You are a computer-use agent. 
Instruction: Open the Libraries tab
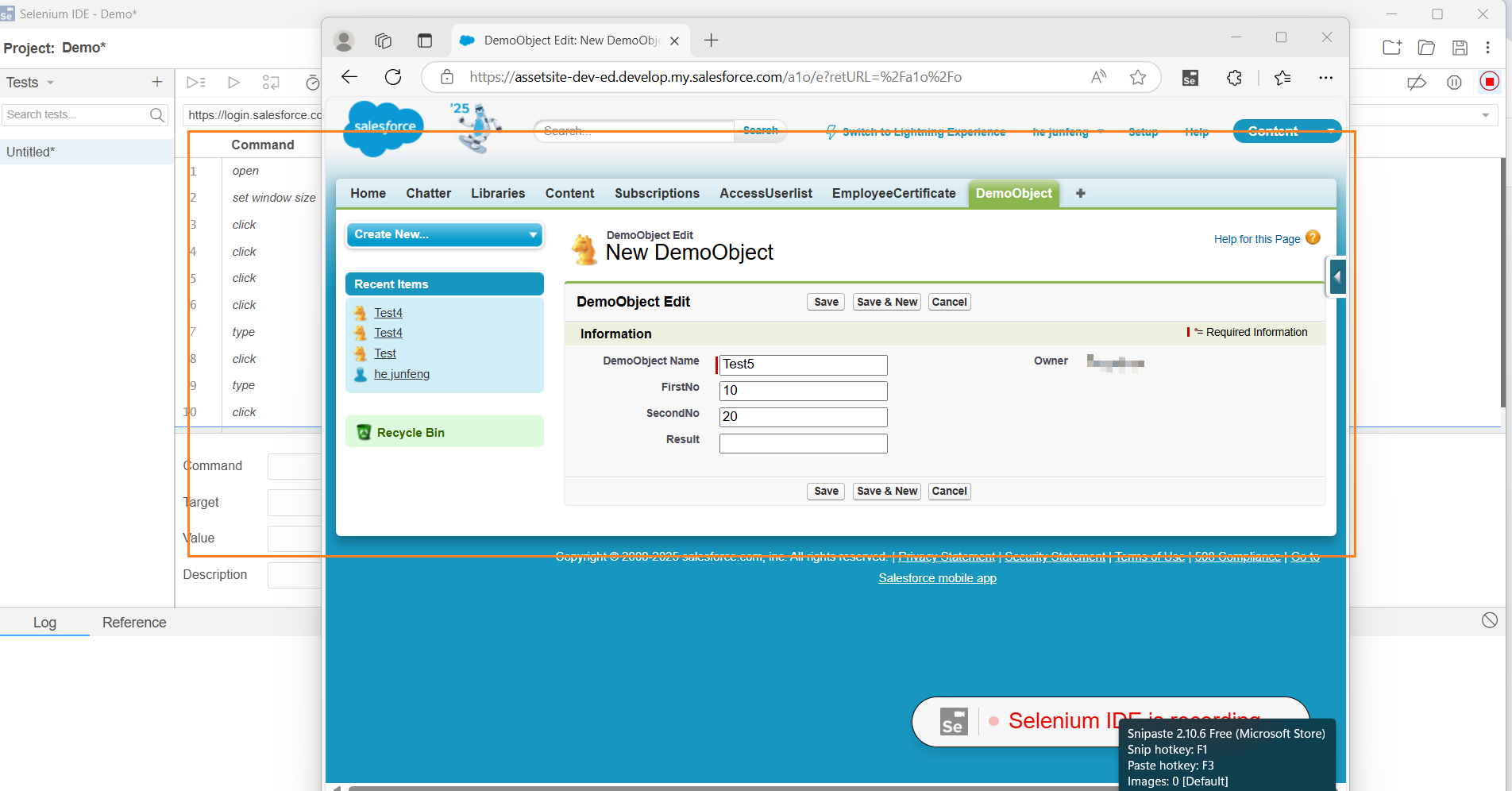click(x=498, y=193)
